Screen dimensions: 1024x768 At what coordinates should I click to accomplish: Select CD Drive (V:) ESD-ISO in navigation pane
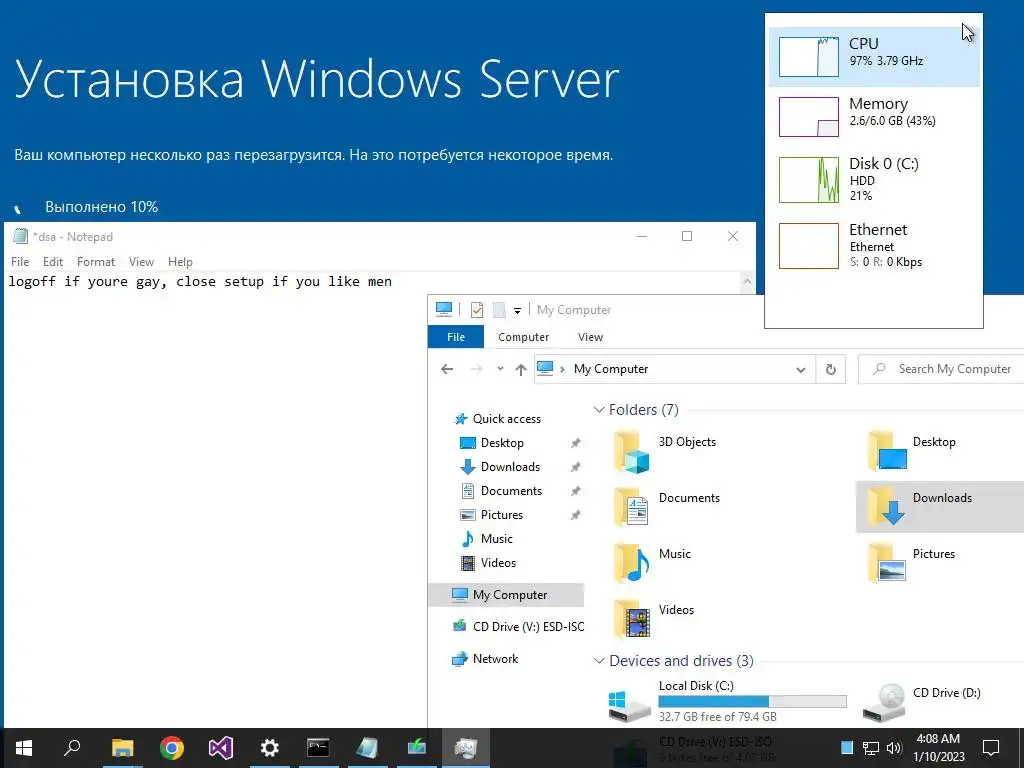[x=528, y=627]
